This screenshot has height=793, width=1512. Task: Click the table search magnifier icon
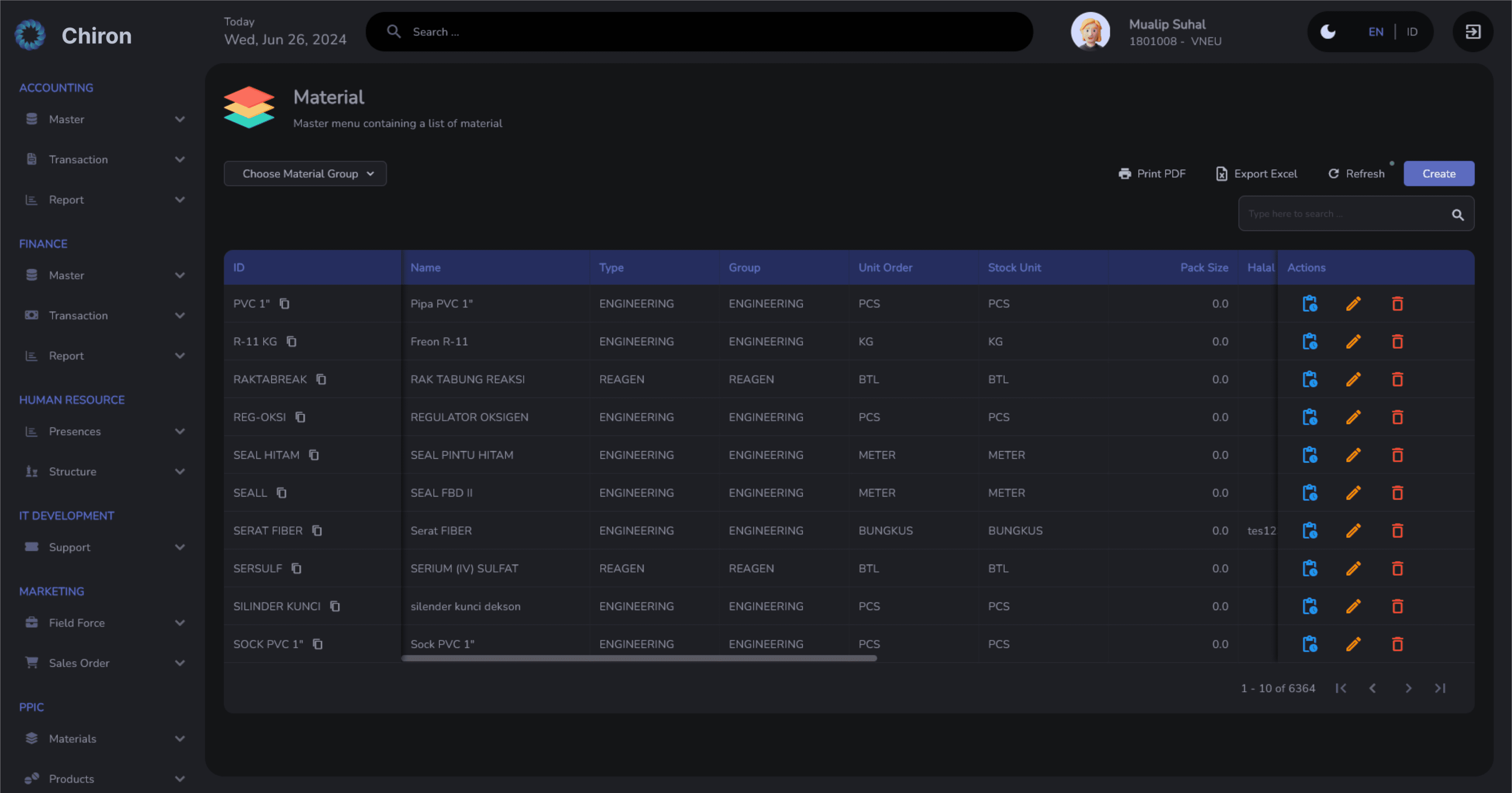point(1457,214)
